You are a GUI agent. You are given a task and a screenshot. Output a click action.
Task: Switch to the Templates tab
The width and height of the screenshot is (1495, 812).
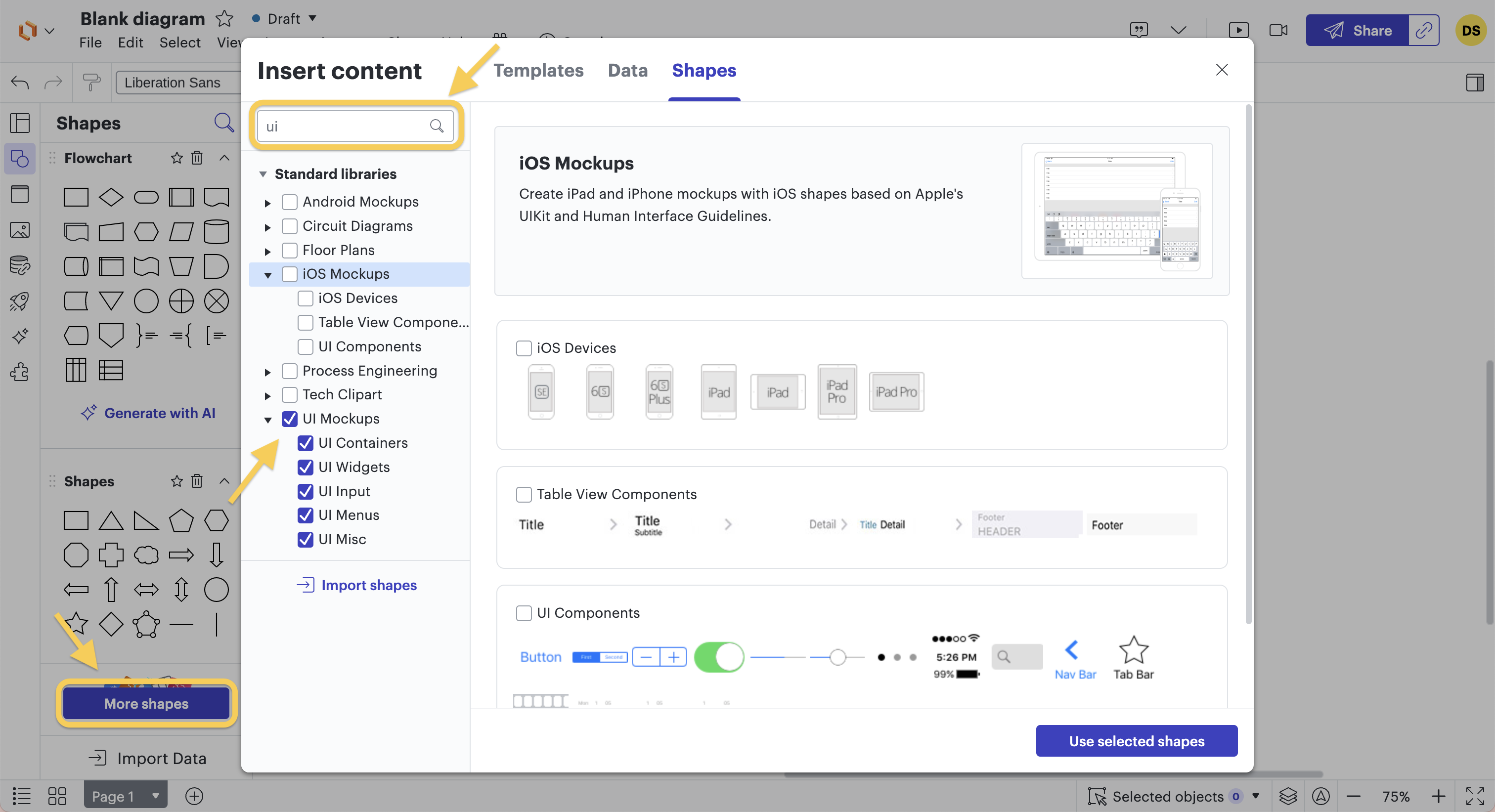click(538, 70)
